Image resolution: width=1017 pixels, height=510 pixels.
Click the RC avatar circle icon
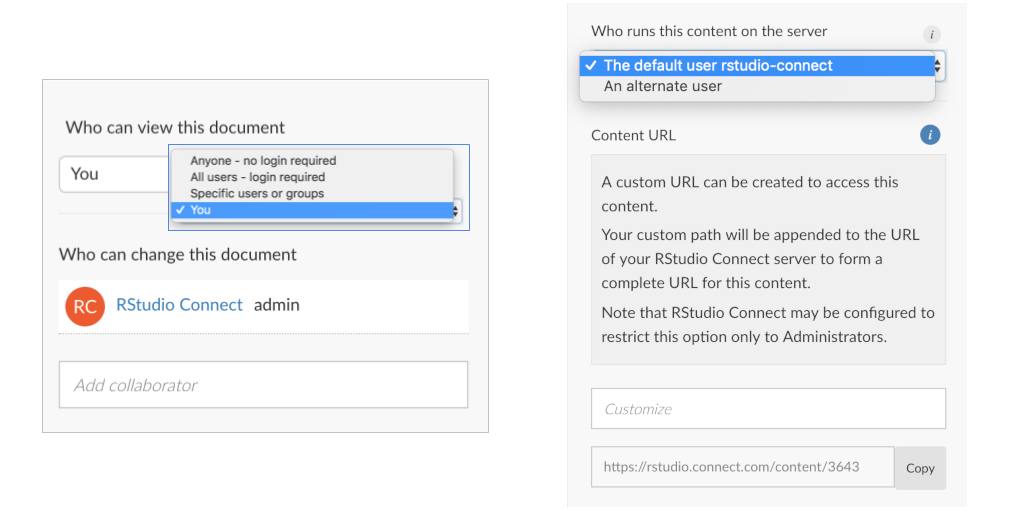(x=85, y=306)
